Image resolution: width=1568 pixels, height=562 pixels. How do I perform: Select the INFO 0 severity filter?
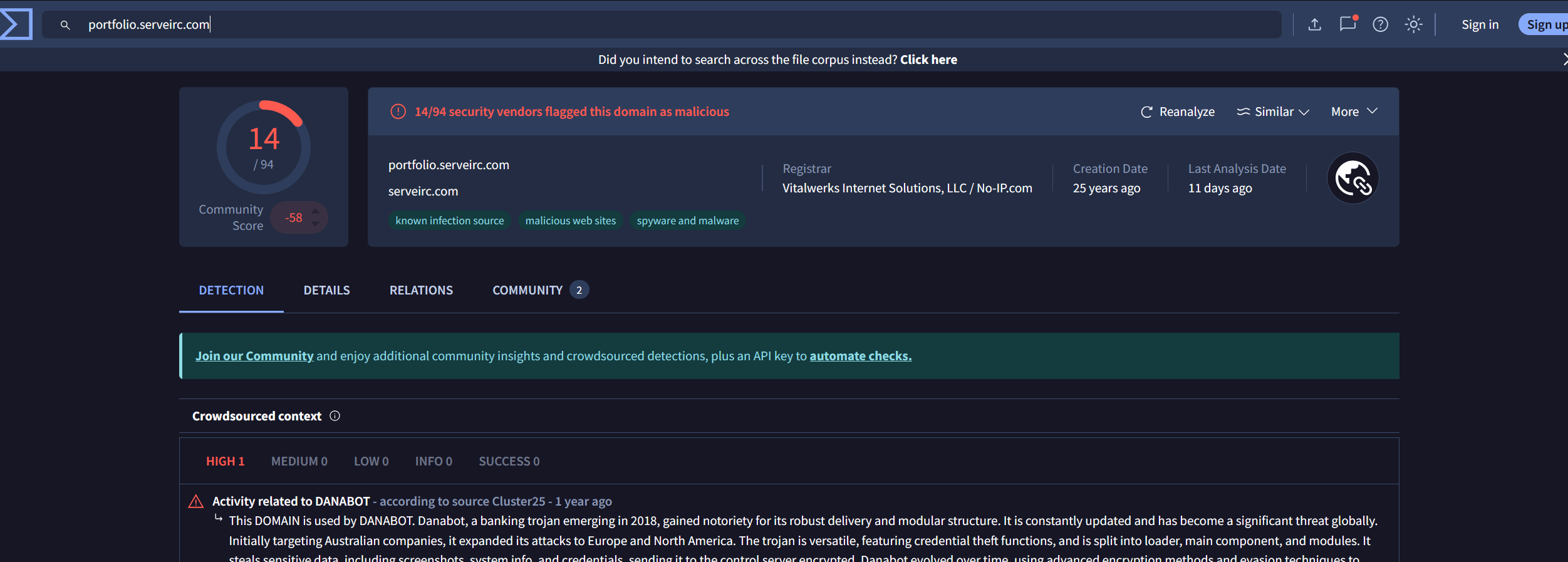click(x=434, y=461)
